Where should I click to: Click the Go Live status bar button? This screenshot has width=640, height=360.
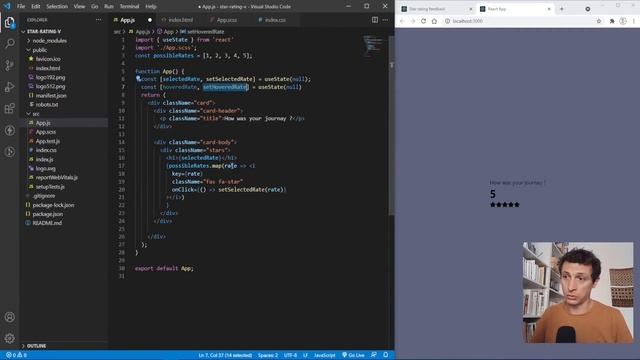pyautogui.click(x=353, y=355)
